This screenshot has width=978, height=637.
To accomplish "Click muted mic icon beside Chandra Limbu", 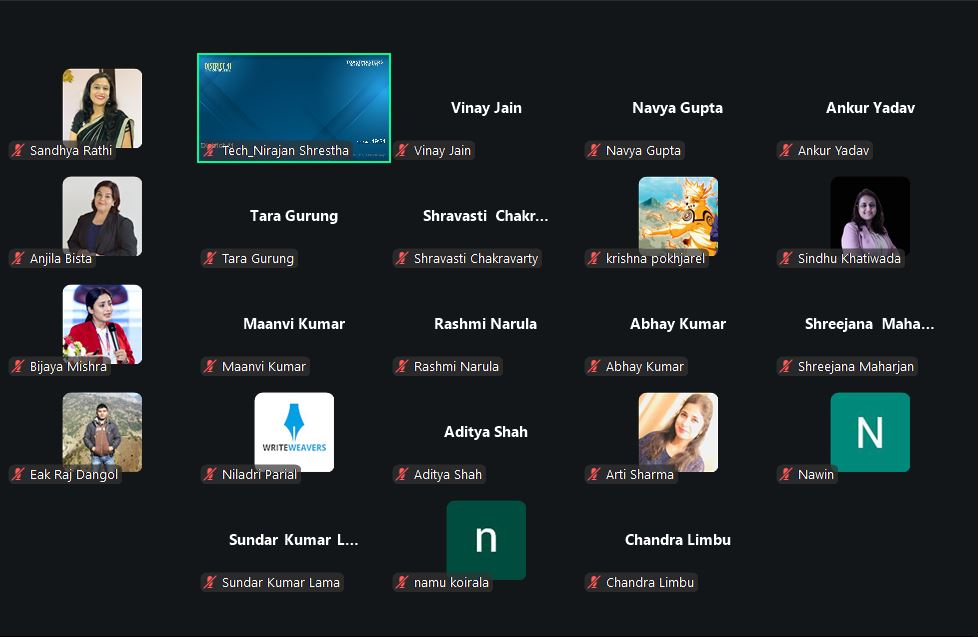I will point(594,583).
